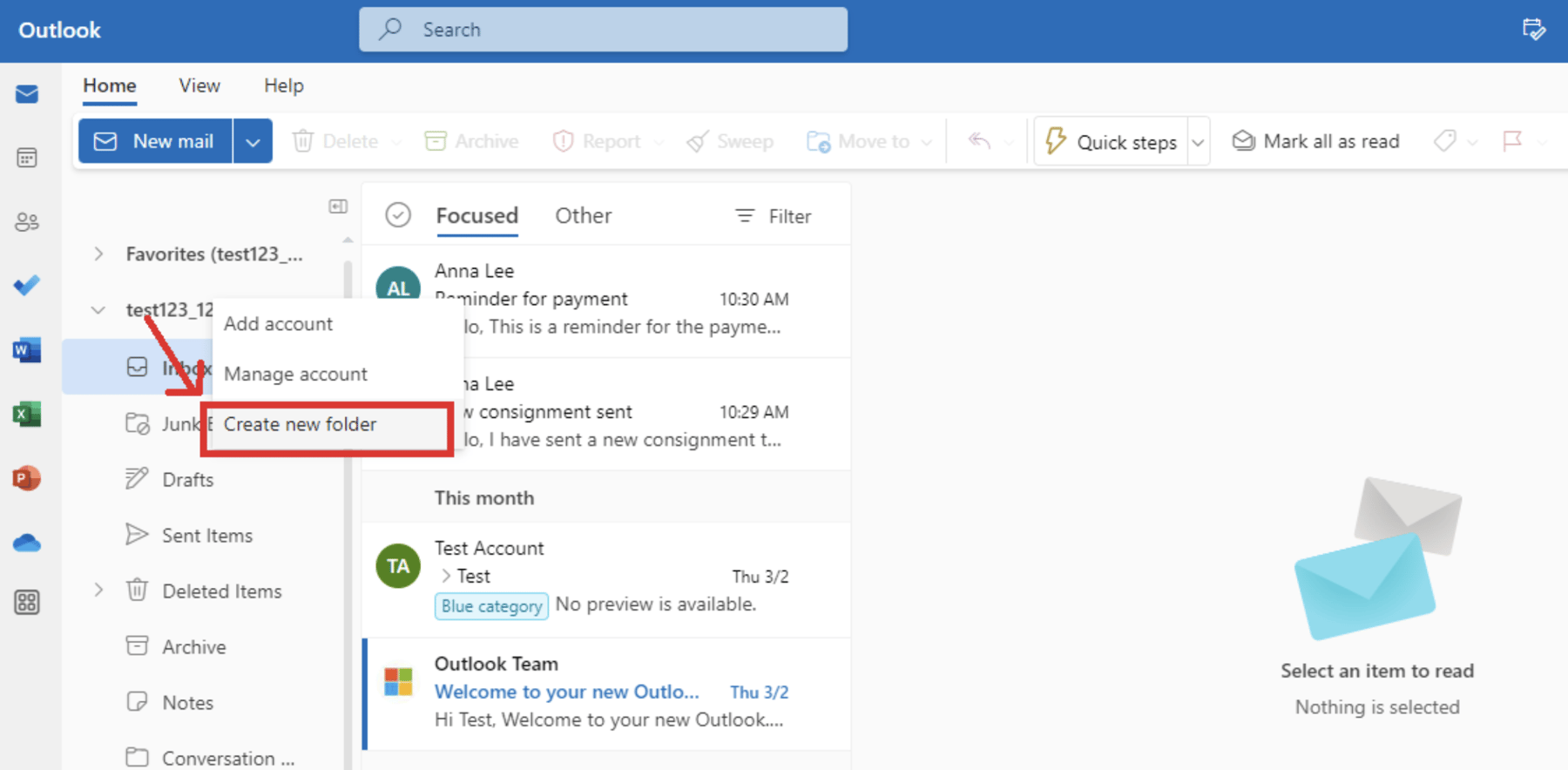1568x770 pixels.
Task: Open the Word app icon
Action: pos(27,350)
